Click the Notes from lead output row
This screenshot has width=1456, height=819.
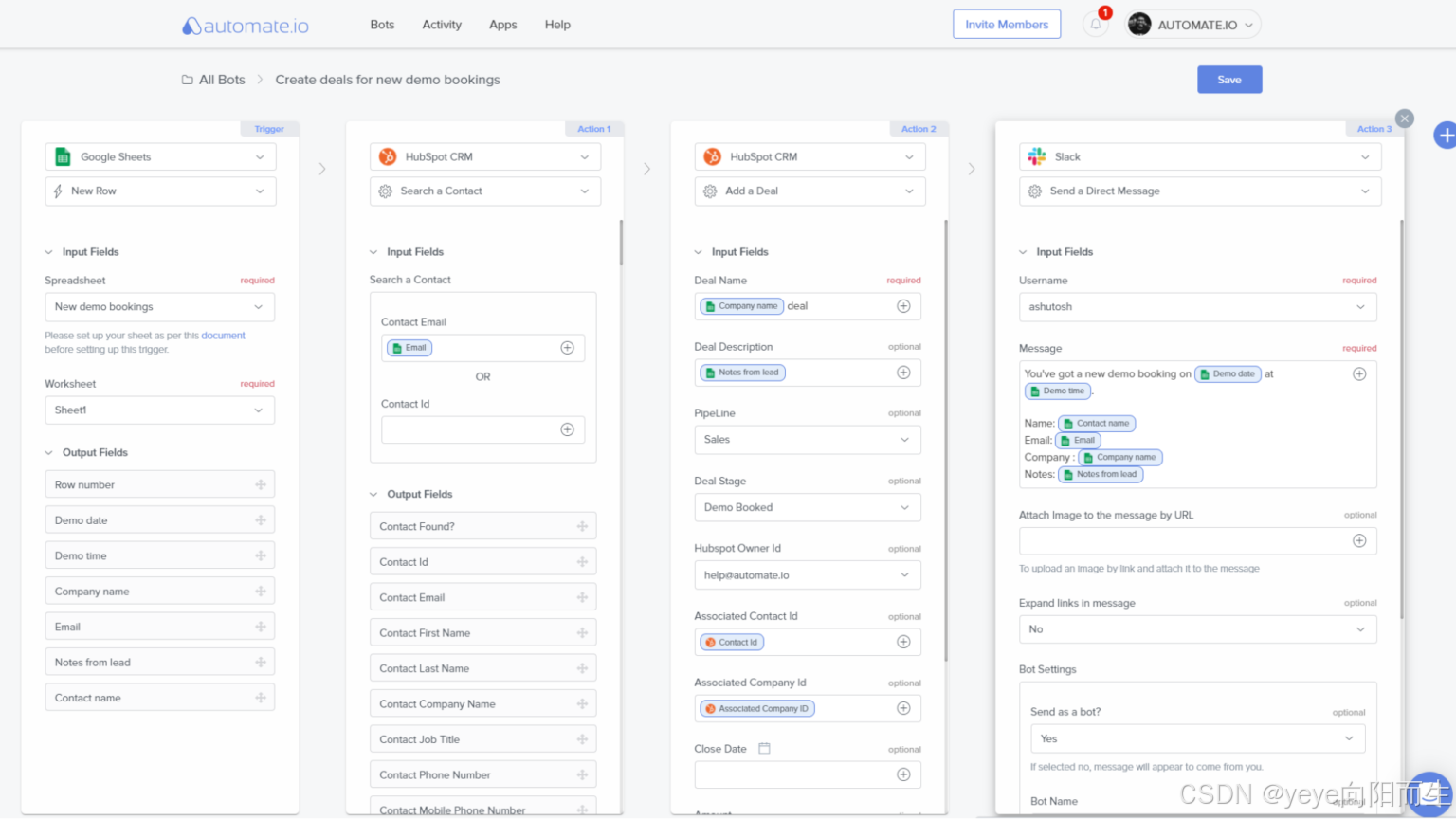click(x=159, y=663)
